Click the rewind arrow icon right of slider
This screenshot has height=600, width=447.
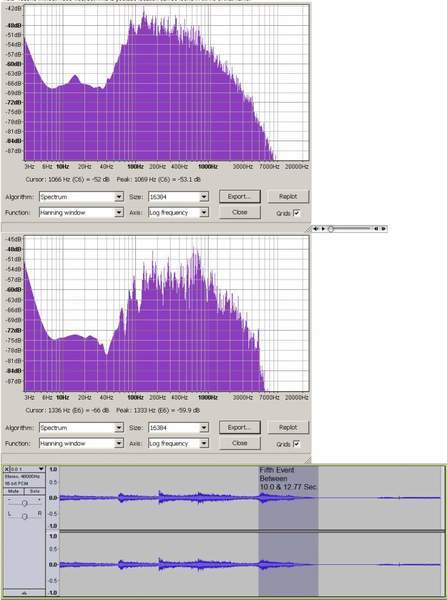click(x=376, y=229)
